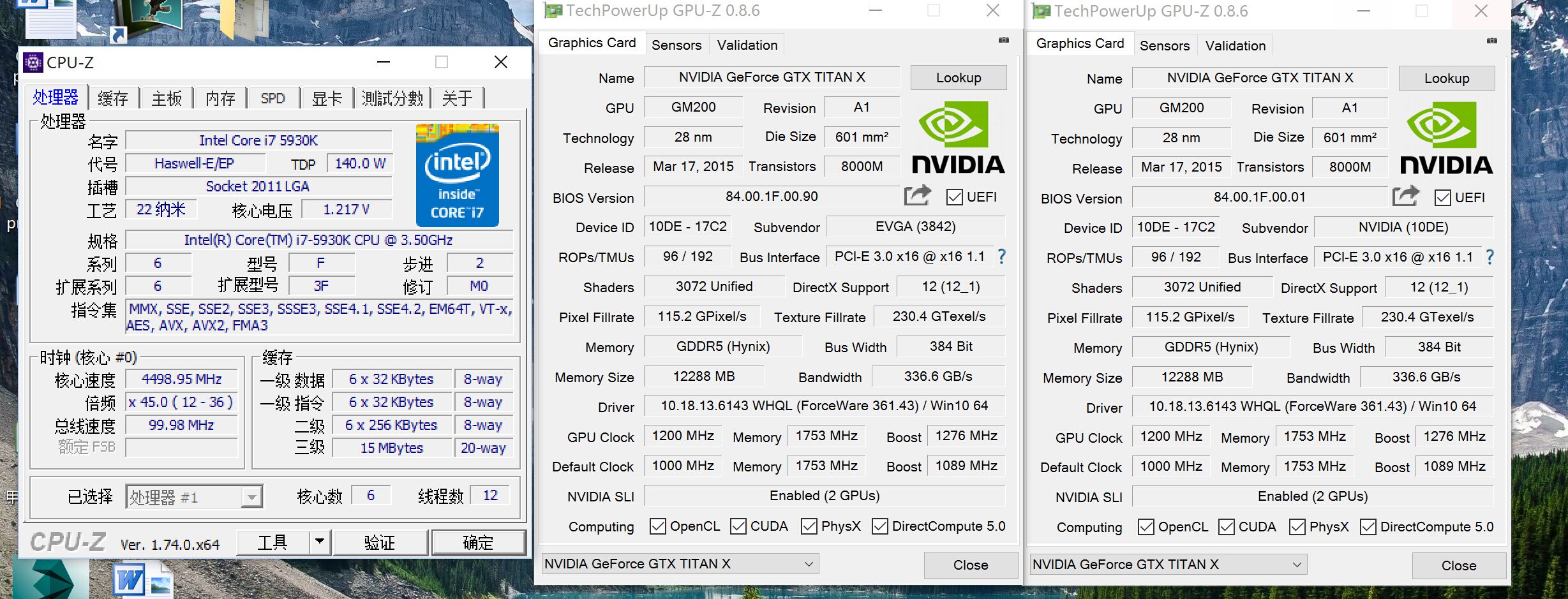Open Validation tab in left GPU-Z window

(747, 45)
